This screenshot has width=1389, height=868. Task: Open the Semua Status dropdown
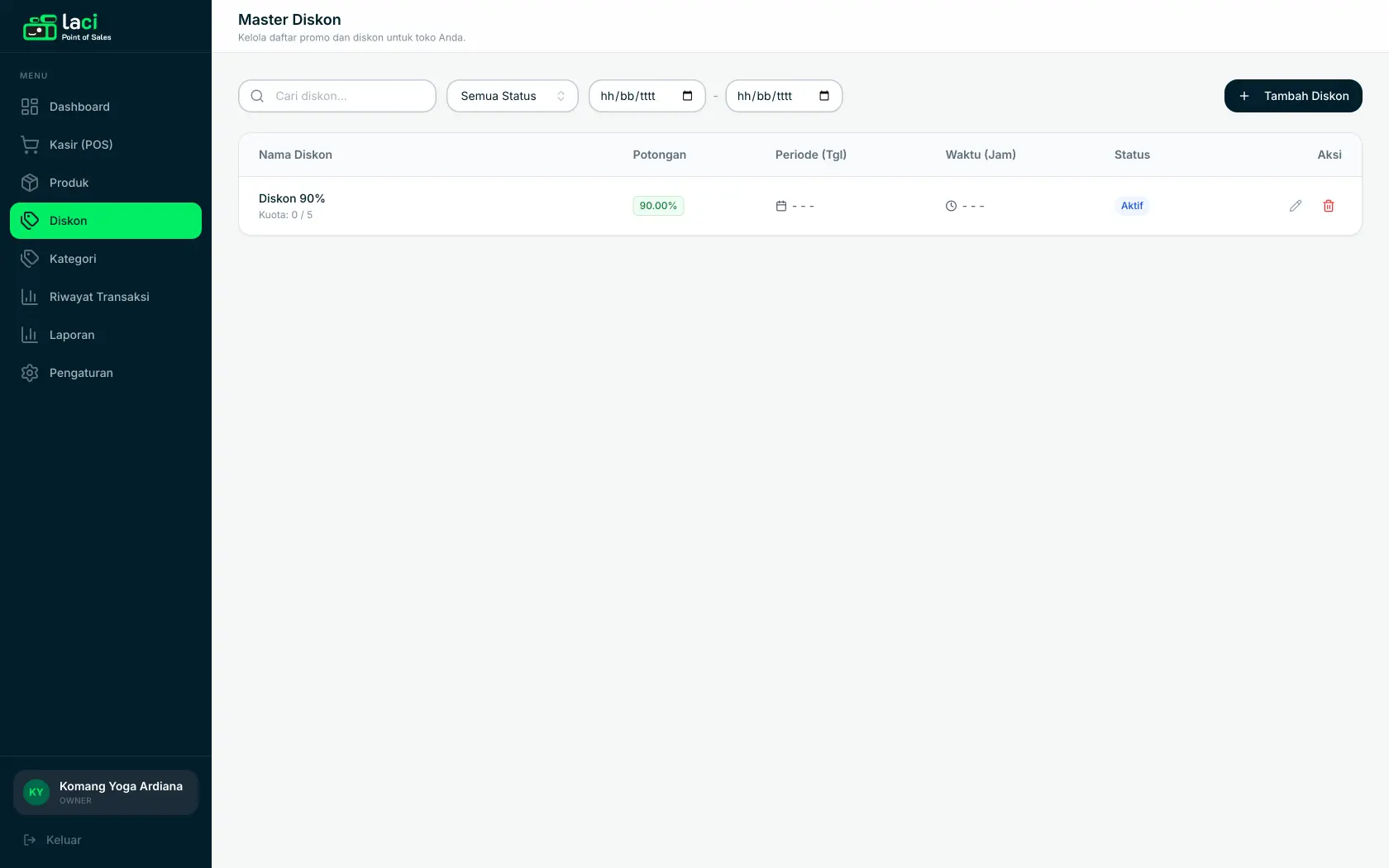point(513,96)
